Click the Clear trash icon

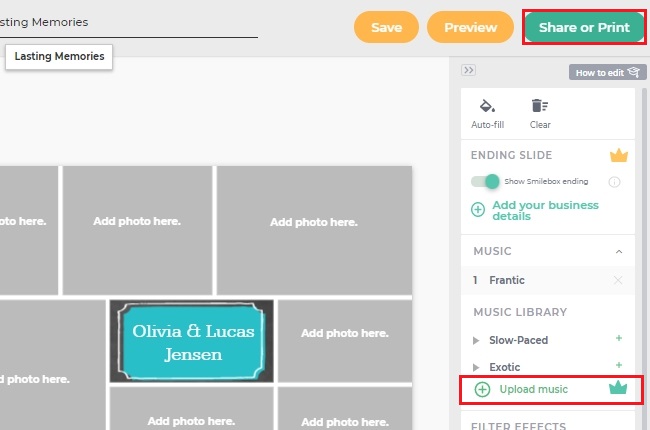(x=540, y=106)
